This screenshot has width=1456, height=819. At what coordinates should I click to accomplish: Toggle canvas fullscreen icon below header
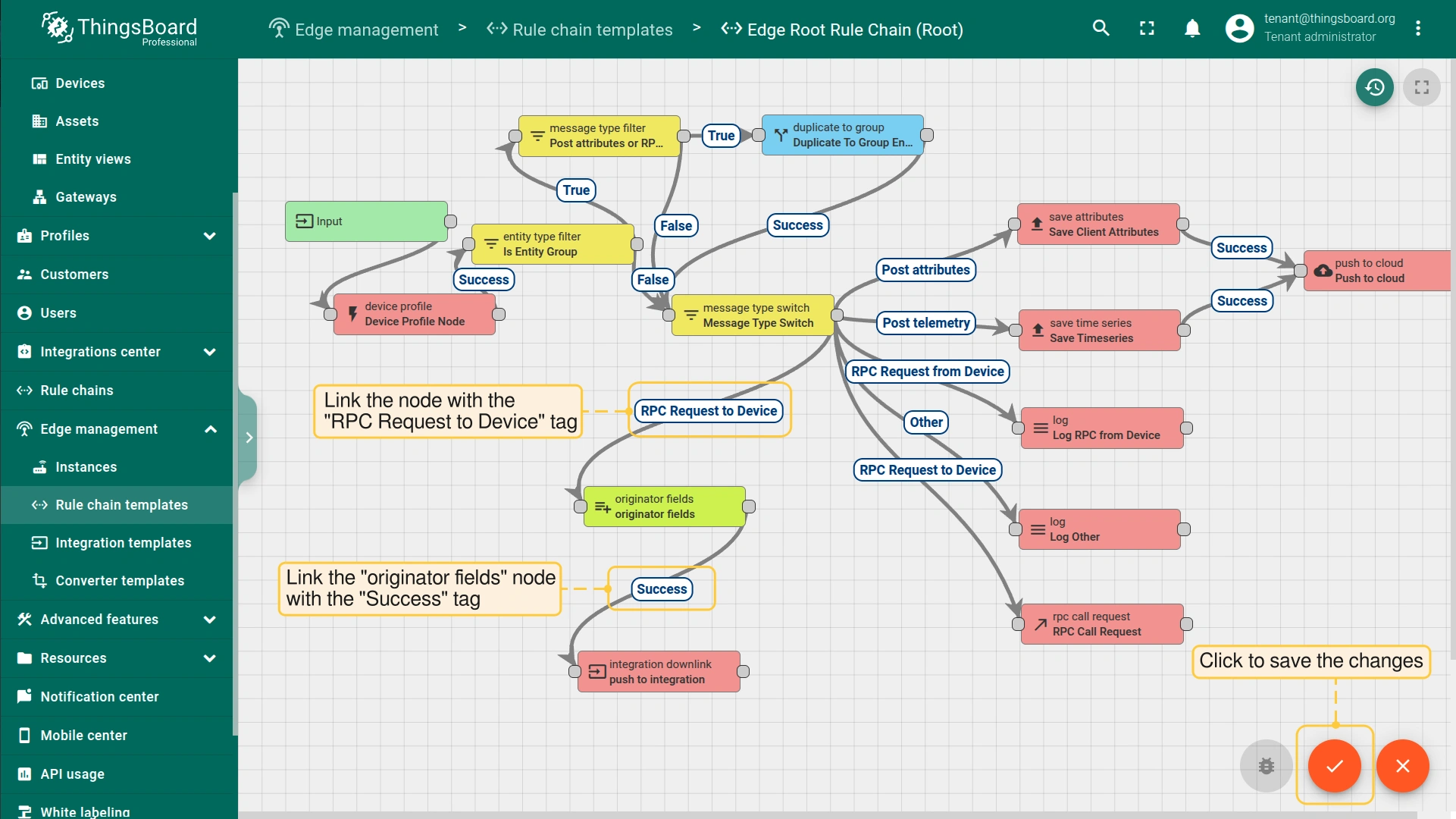[1421, 88]
